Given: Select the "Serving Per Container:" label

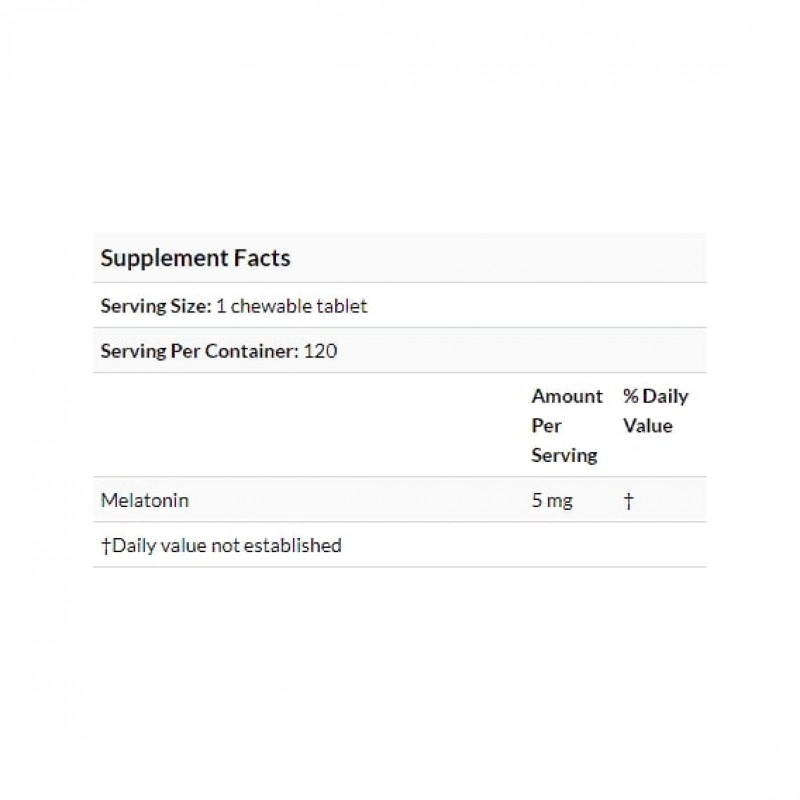Looking at the screenshot, I should (199, 351).
